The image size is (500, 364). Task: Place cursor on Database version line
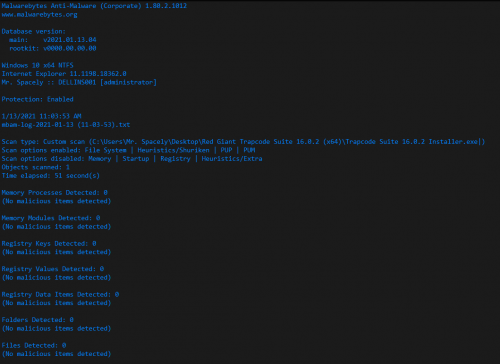tap(34, 31)
